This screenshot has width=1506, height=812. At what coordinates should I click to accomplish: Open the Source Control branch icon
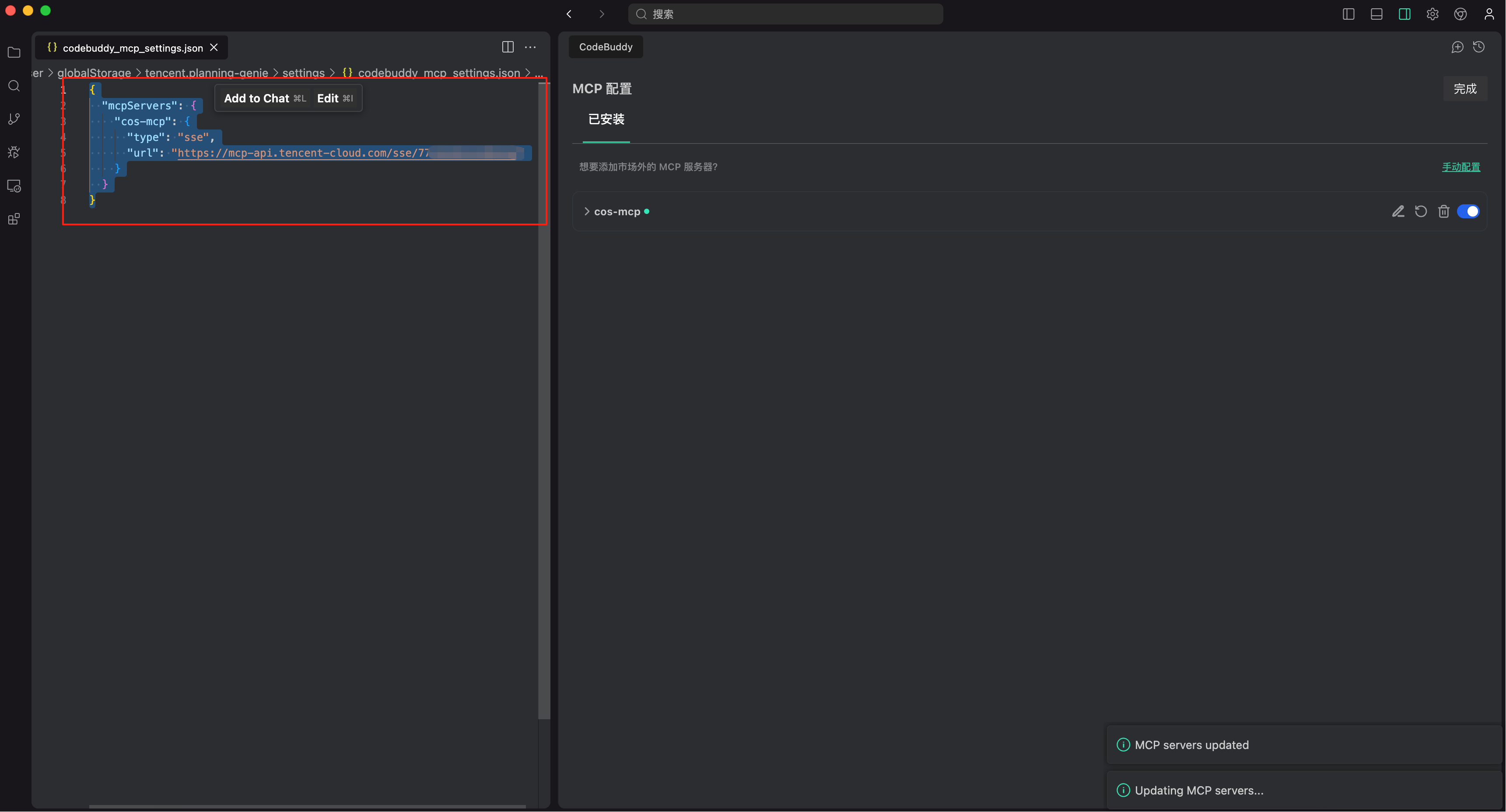pos(14,119)
